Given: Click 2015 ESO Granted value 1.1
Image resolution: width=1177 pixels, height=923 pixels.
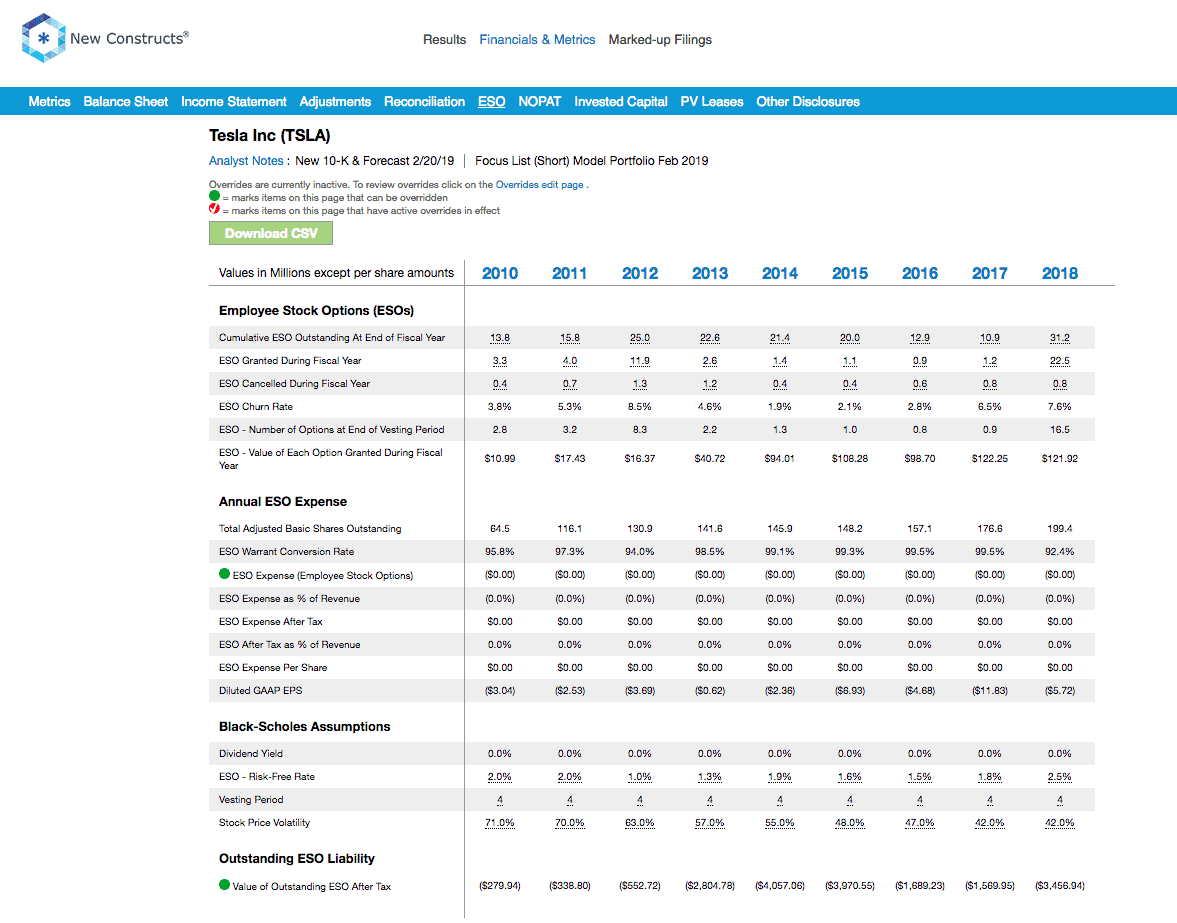Looking at the screenshot, I should point(850,361).
